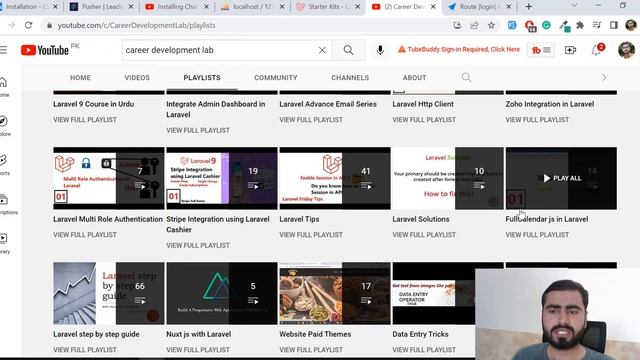Switch to the Installing Chat browser tab

click(x=177, y=7)
